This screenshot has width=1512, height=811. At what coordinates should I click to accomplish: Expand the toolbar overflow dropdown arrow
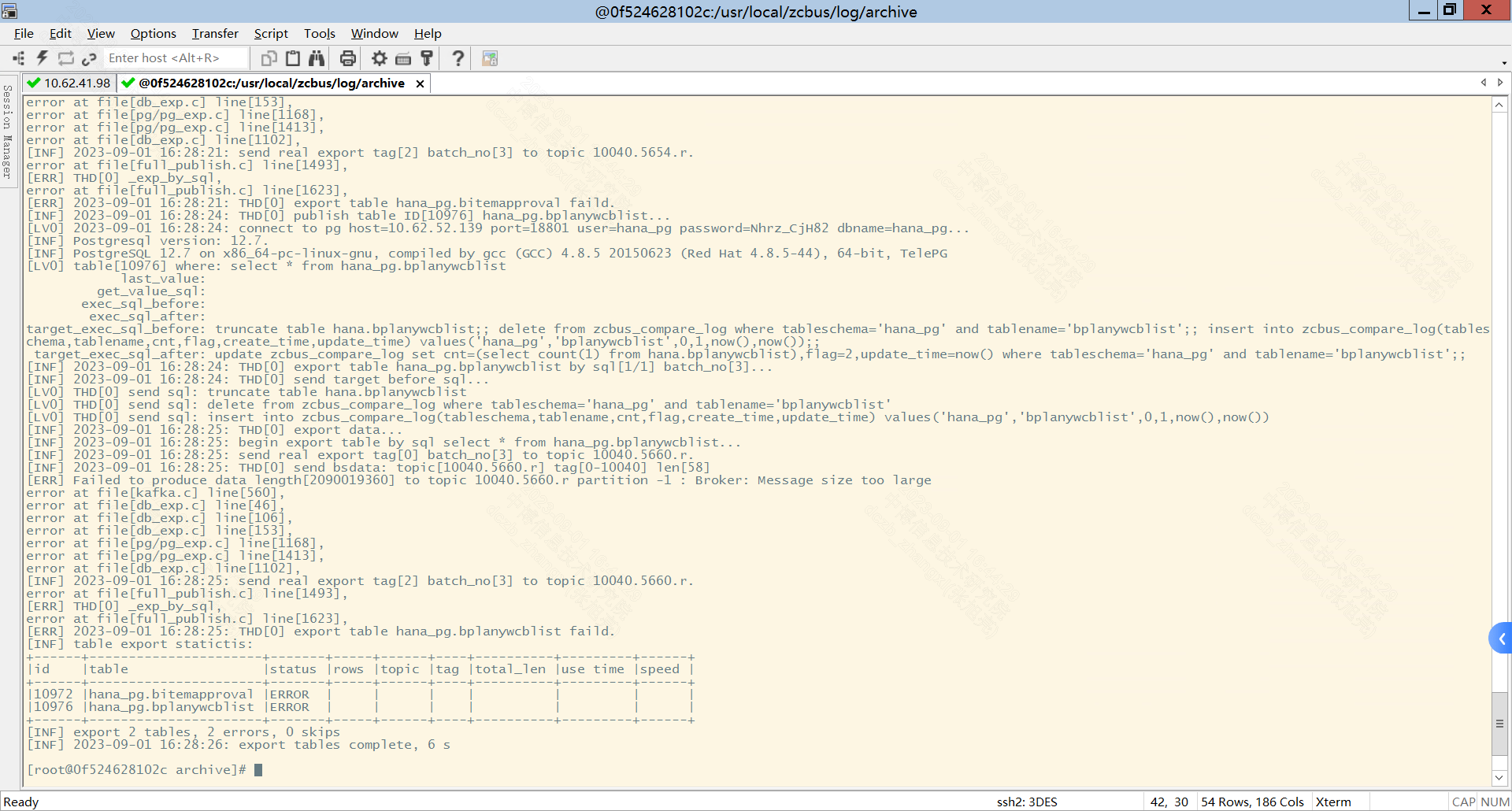pos(1504,63)
